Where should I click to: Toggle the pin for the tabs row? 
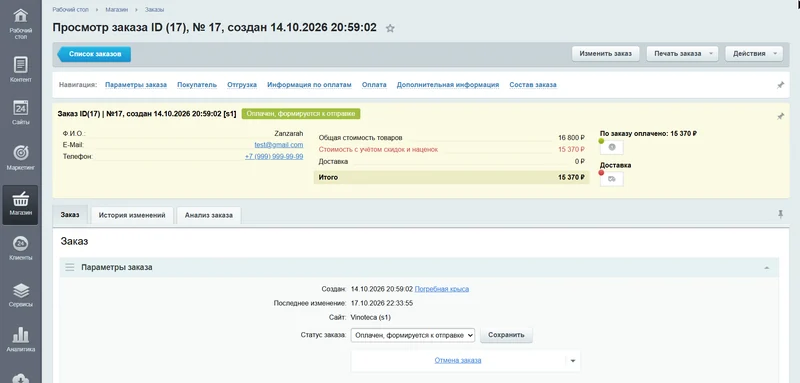click(x=780, y=215)
